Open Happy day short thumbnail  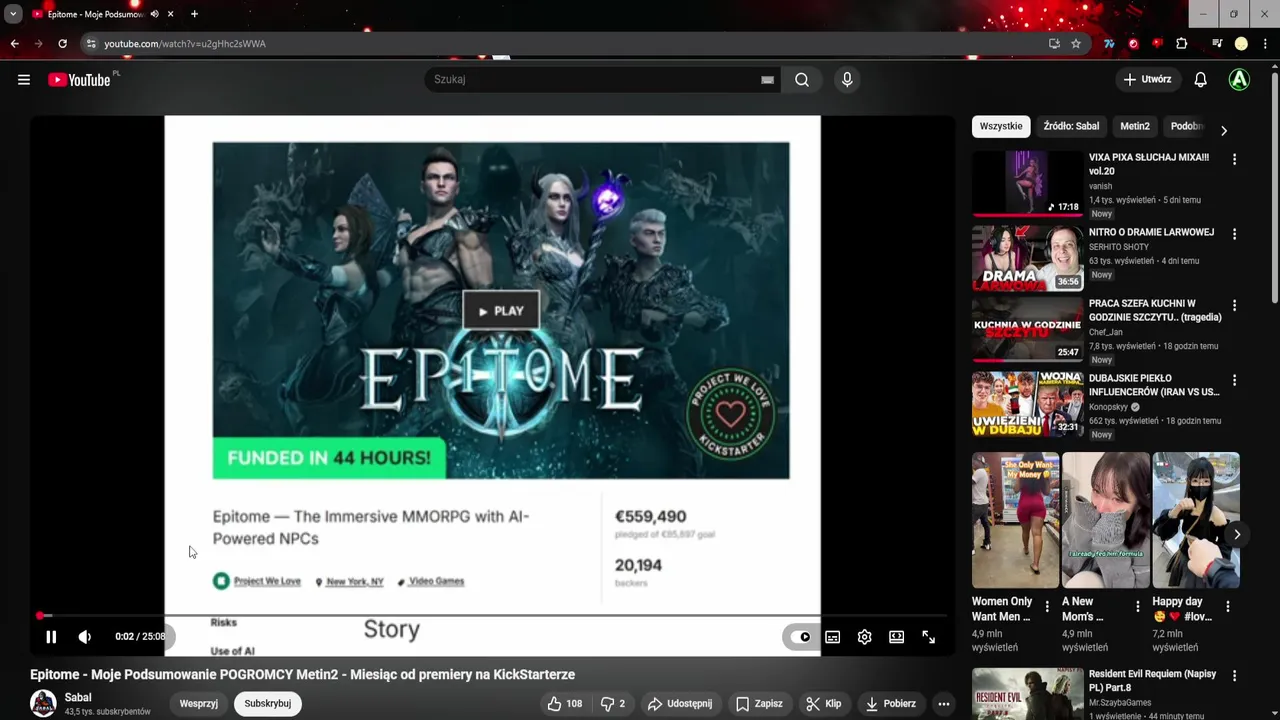(x=1195, y=520)
